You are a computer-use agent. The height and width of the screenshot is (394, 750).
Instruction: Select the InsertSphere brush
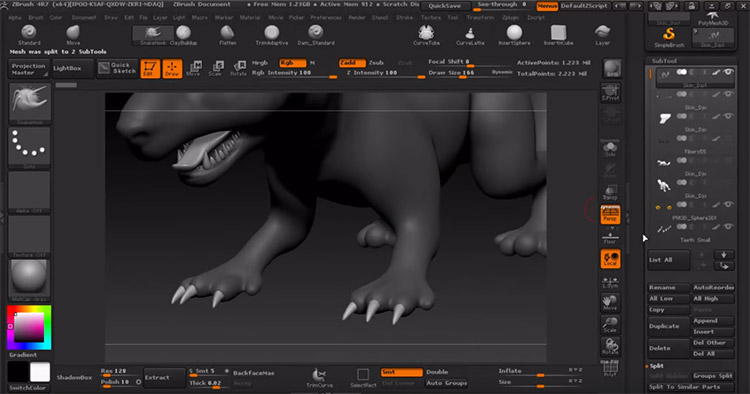[x=514, y=35]
